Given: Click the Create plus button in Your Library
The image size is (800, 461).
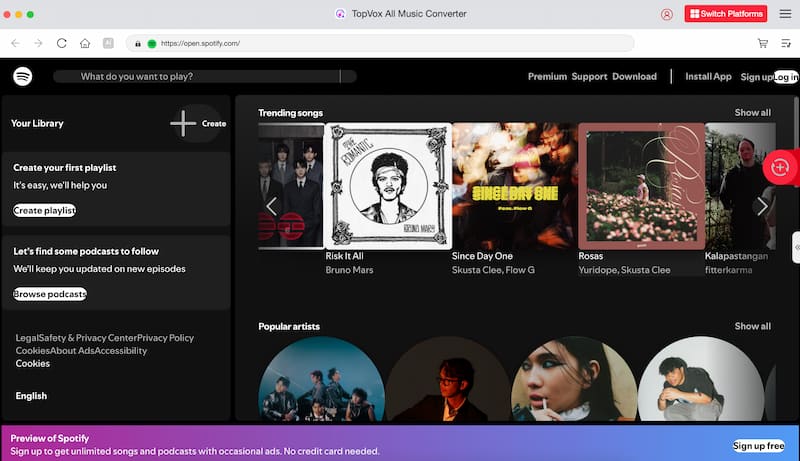Looking at the screenshot, I should click(x=198, y=123).
